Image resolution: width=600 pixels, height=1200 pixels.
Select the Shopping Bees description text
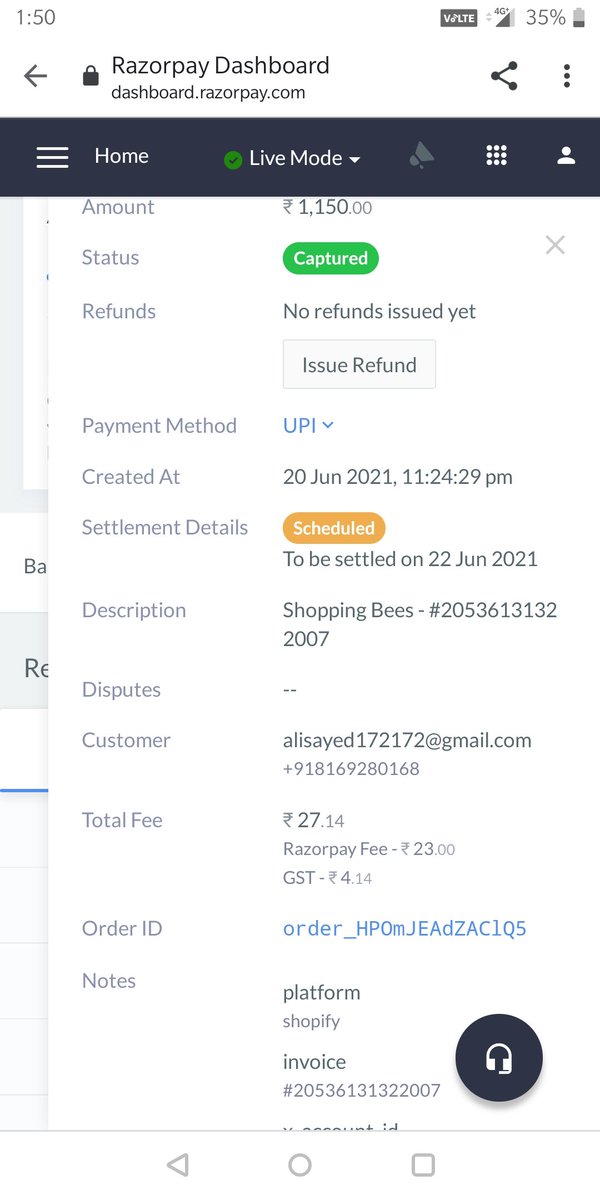click(420, 624)
